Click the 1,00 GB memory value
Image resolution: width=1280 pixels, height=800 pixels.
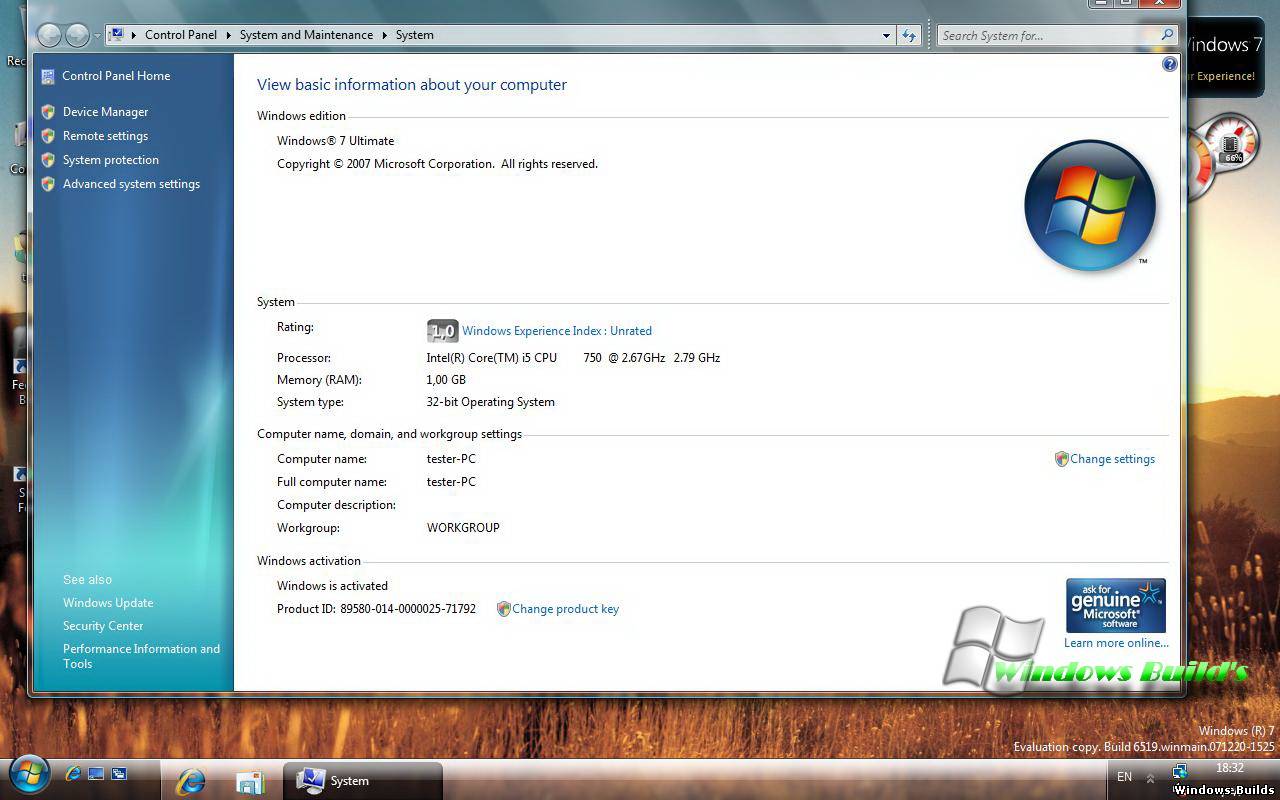[x=446, y=380]
